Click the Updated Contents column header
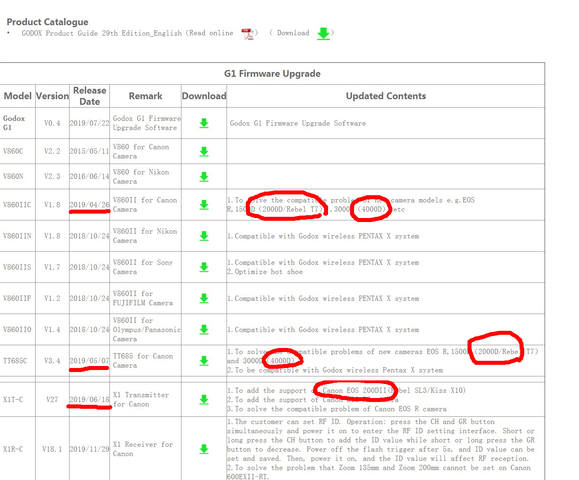Image resolution: width=579 pixels, height=480 pixels. pyautogui.click(x=386, y=96)
